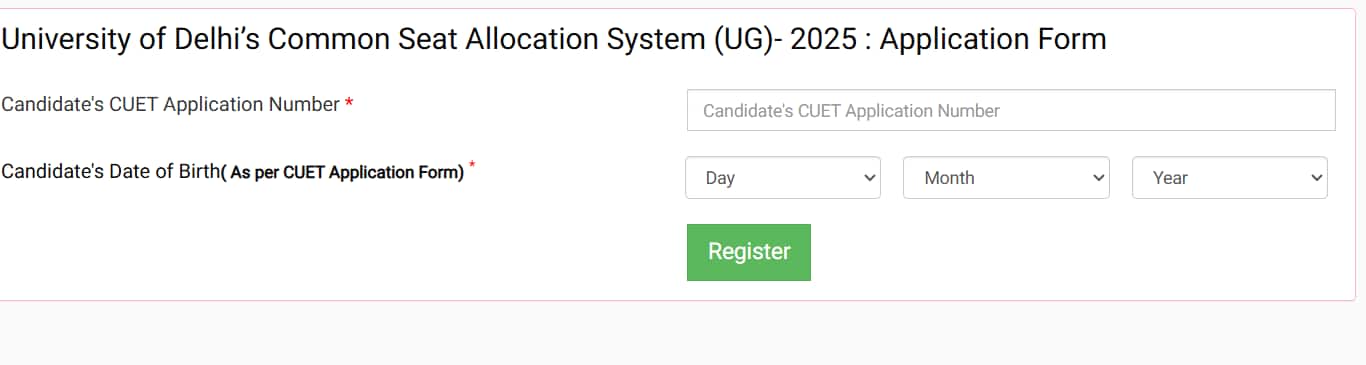
Task: Open the Year selection dropdown
Action: [x=1230, y=178]
